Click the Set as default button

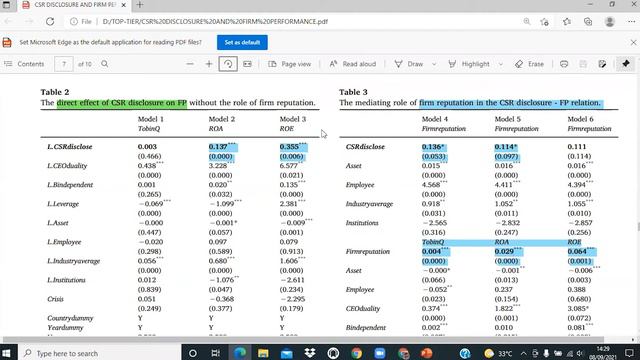click(x=242, y=42)
